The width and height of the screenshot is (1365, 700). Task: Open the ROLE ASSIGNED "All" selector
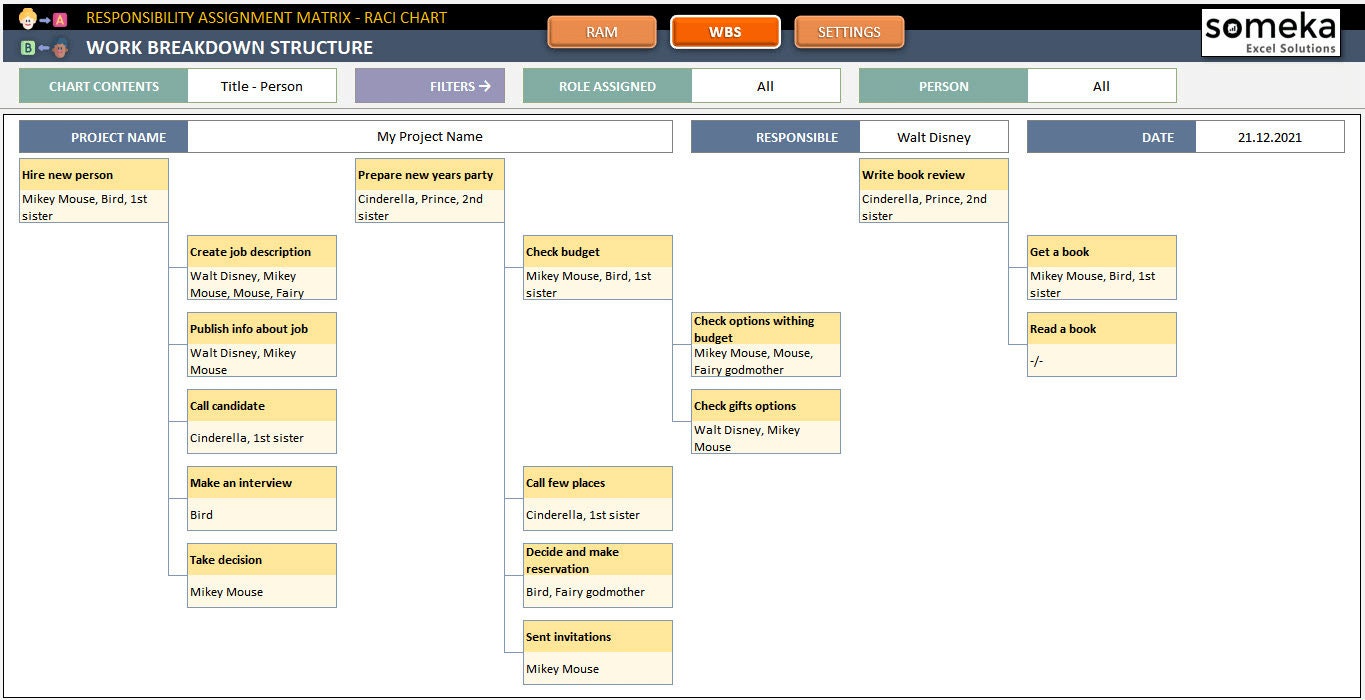(765, 85)
